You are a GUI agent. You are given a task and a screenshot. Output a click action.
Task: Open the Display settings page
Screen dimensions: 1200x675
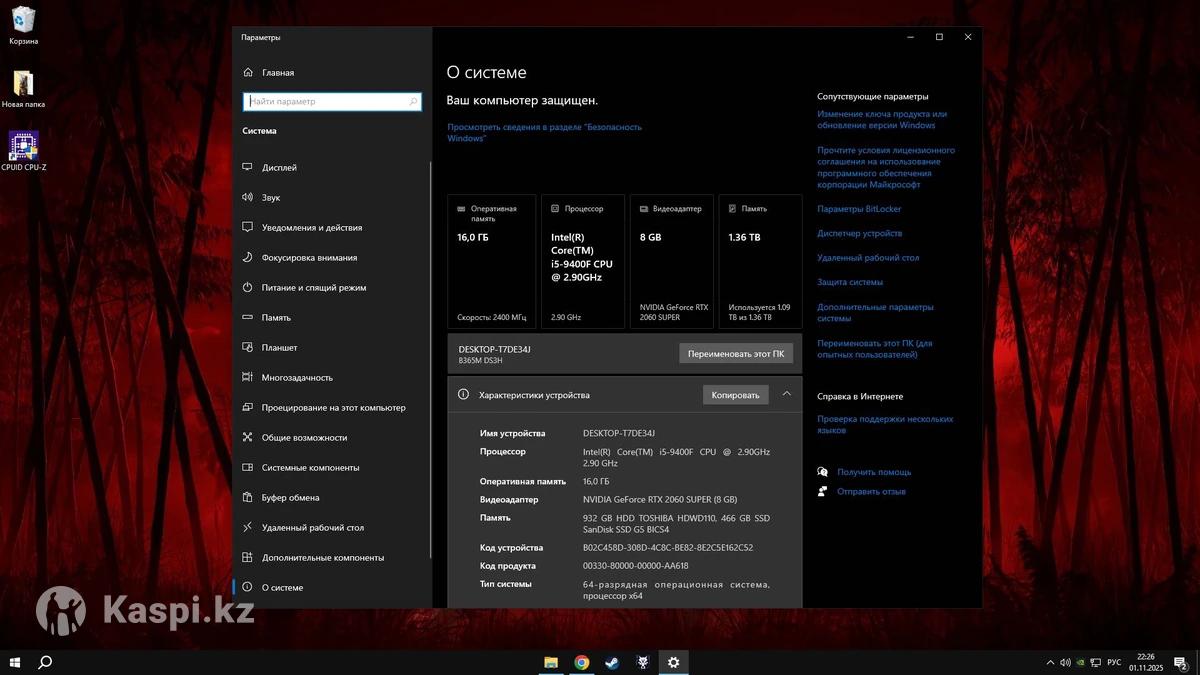279,168
